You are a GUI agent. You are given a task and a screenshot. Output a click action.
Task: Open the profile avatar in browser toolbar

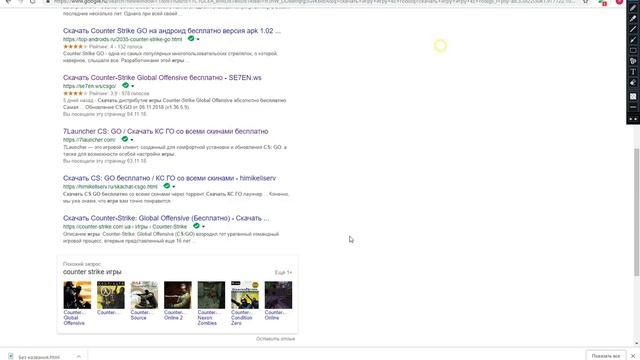point(619,2)
